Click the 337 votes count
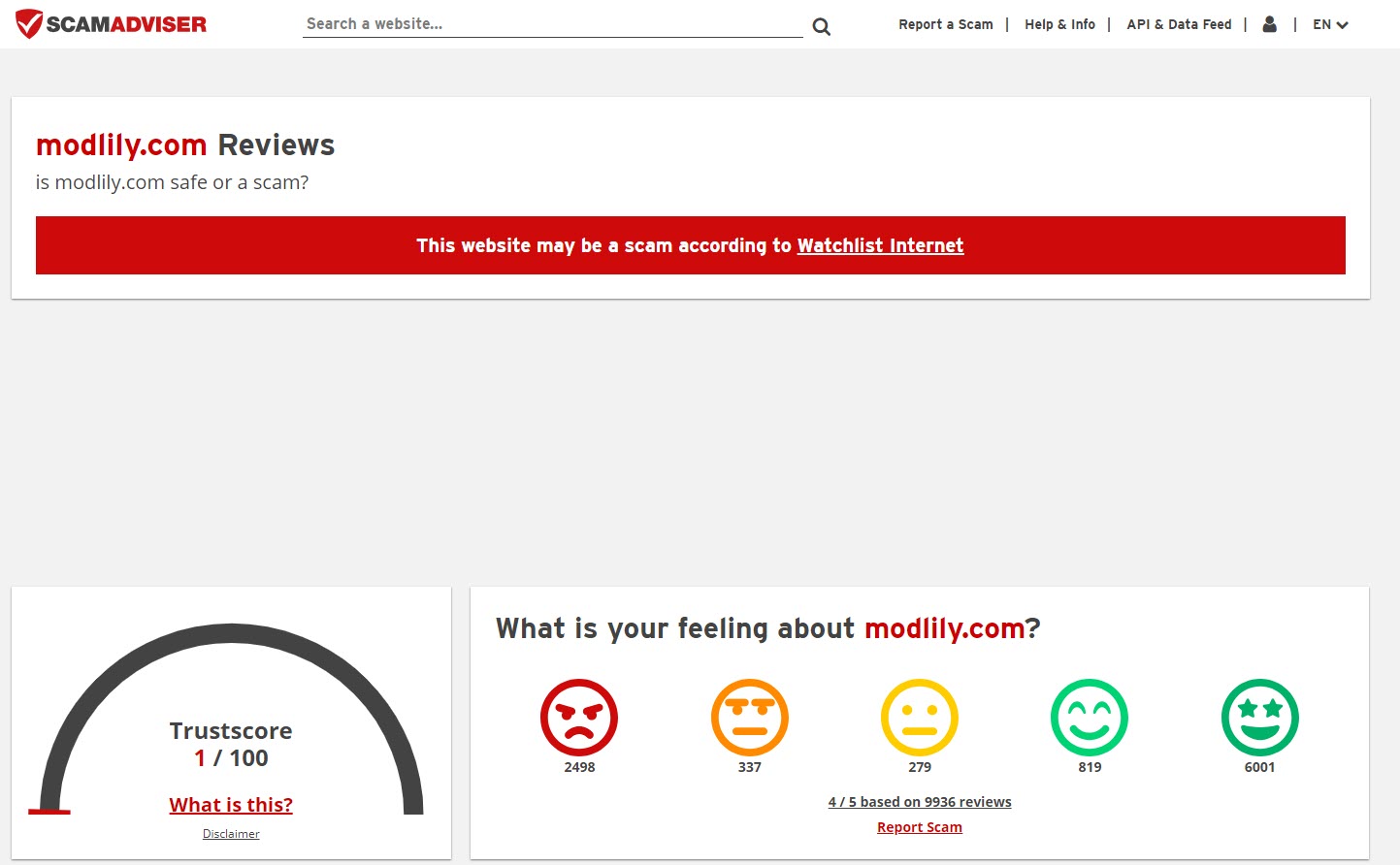The width and height of the screenshot is (1400, 865). tap(750, 767)
